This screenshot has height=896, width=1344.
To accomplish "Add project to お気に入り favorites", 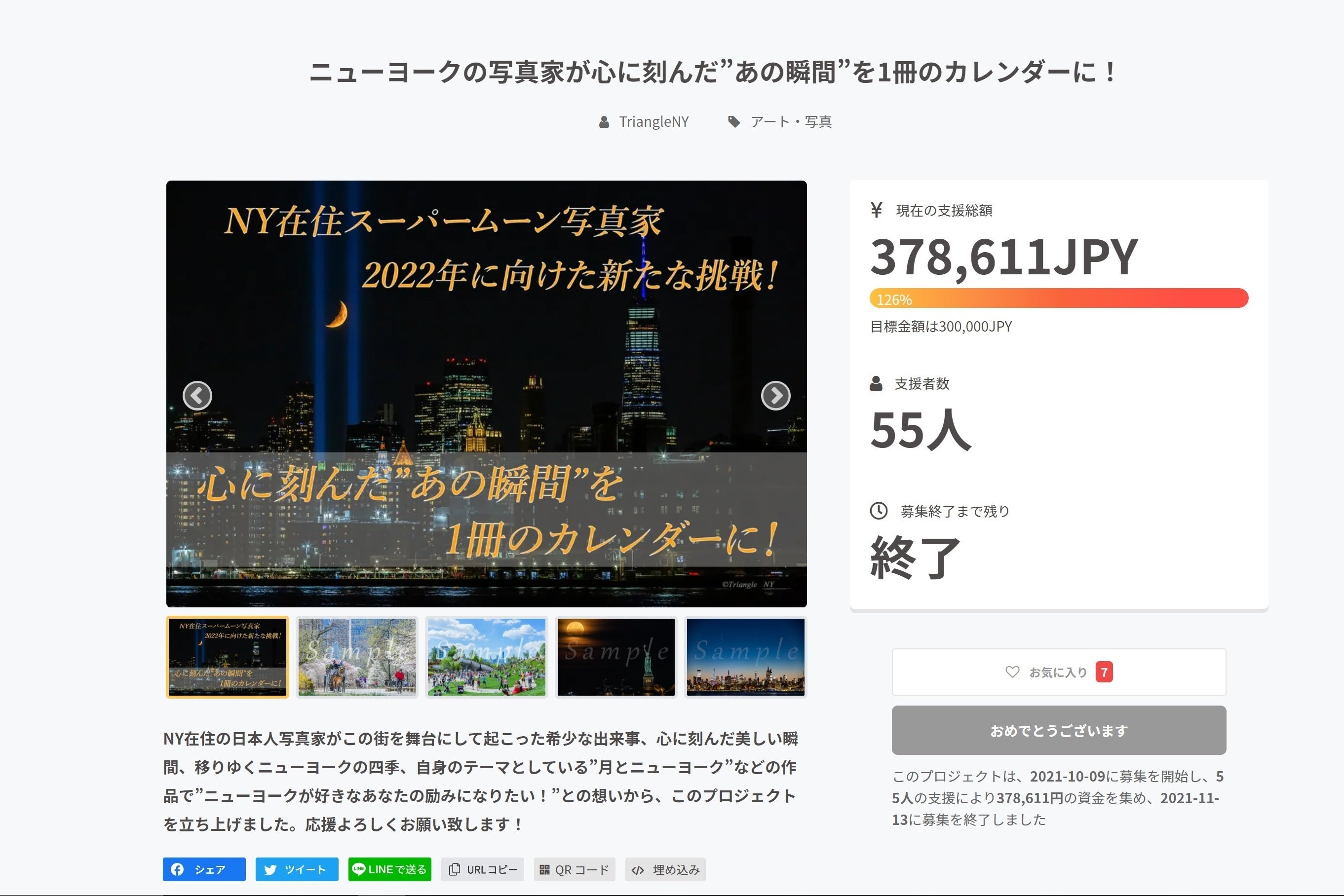I will (x=1058, y=672).
